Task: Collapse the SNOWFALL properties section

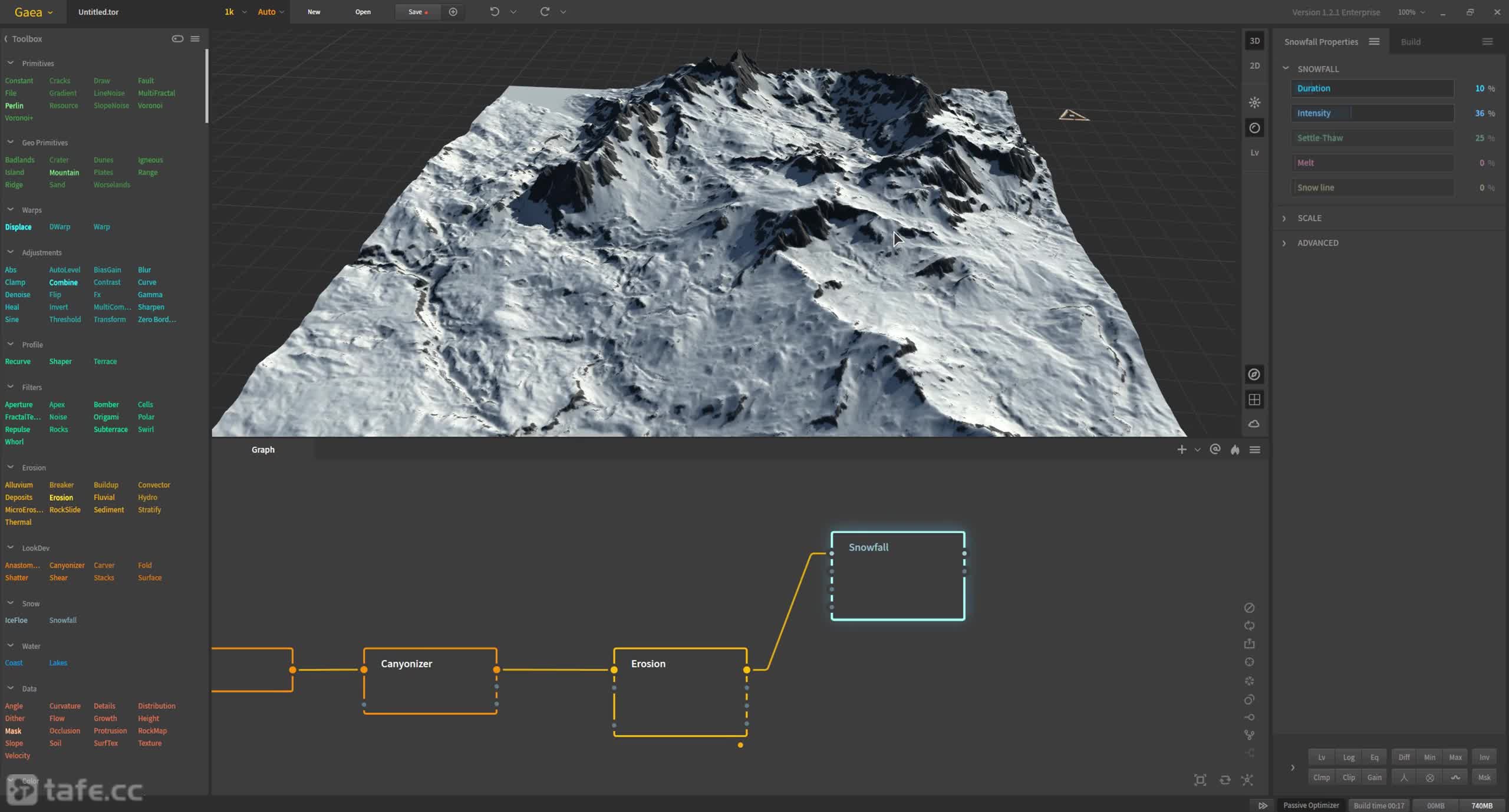Action: pos(1286,69)
